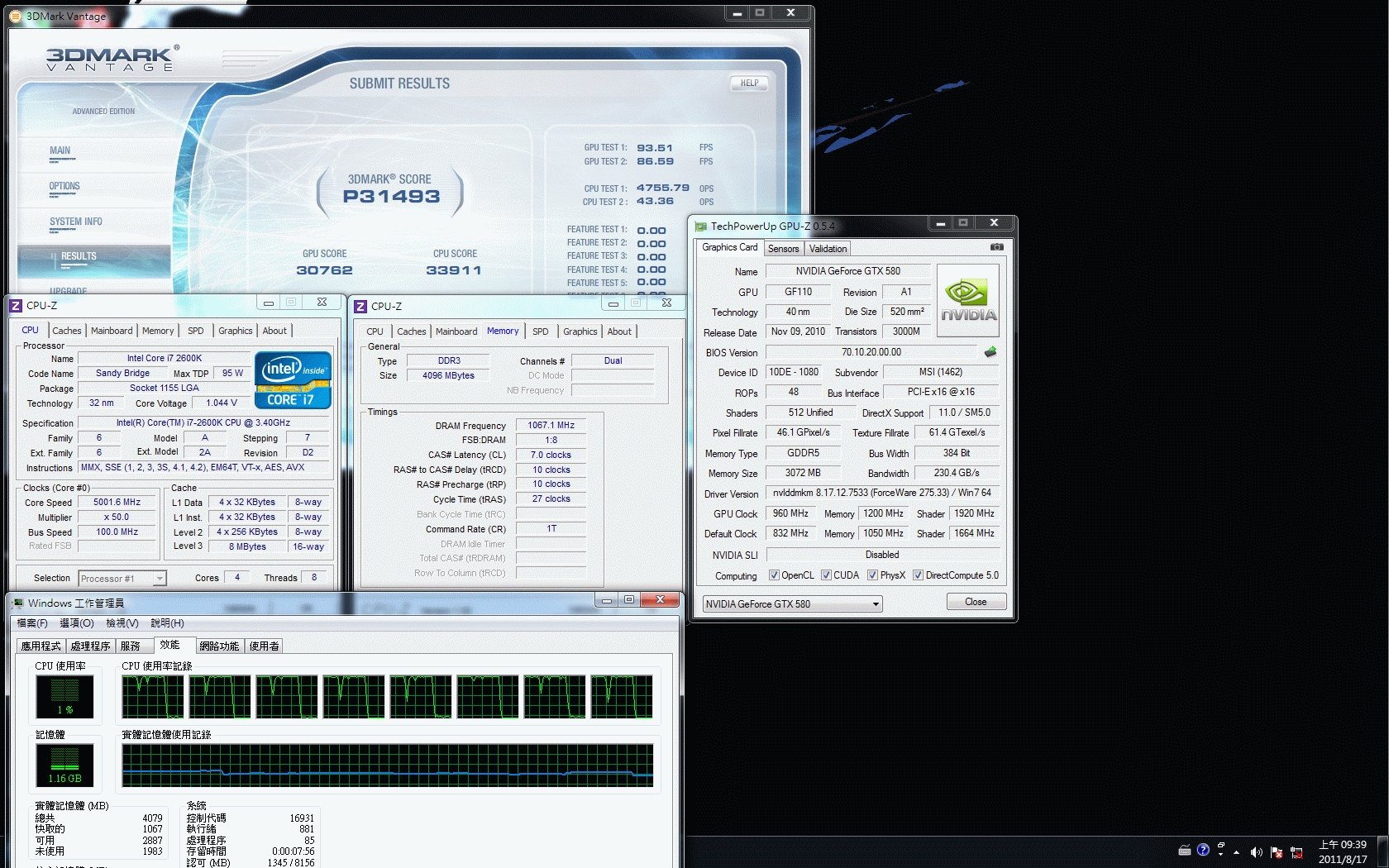Image resolution: width=1389 pixels, height=868 pixels.
Task: Click the GPU-Z title bar app icon
Action: tap(701, 226)
